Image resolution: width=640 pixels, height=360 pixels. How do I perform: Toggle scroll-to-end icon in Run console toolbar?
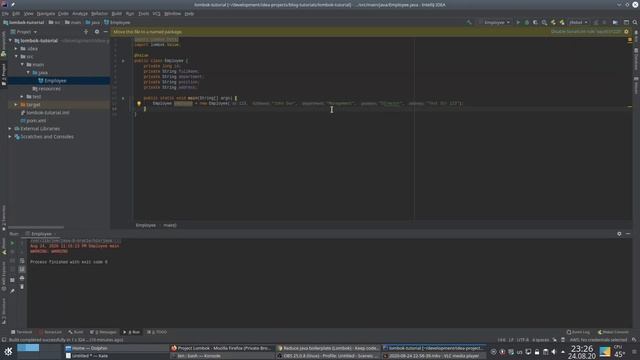click(22, 269)
